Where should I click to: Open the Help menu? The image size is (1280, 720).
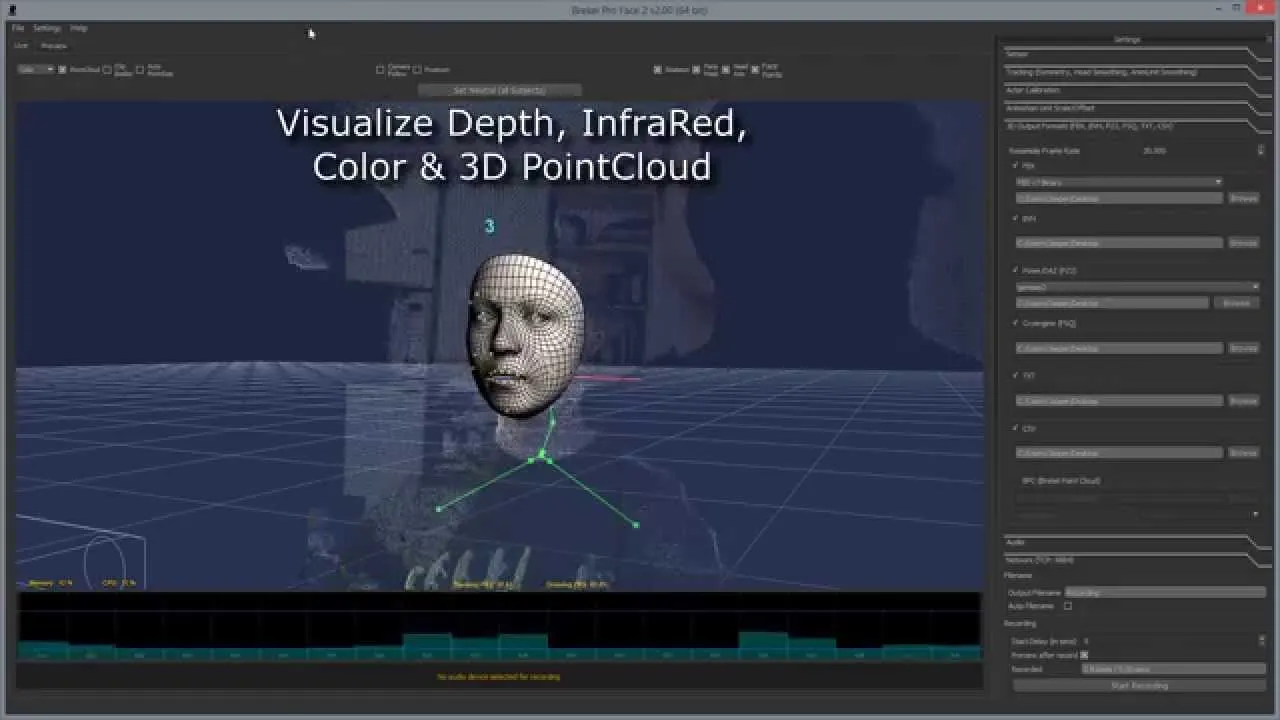tap(79, 28)
